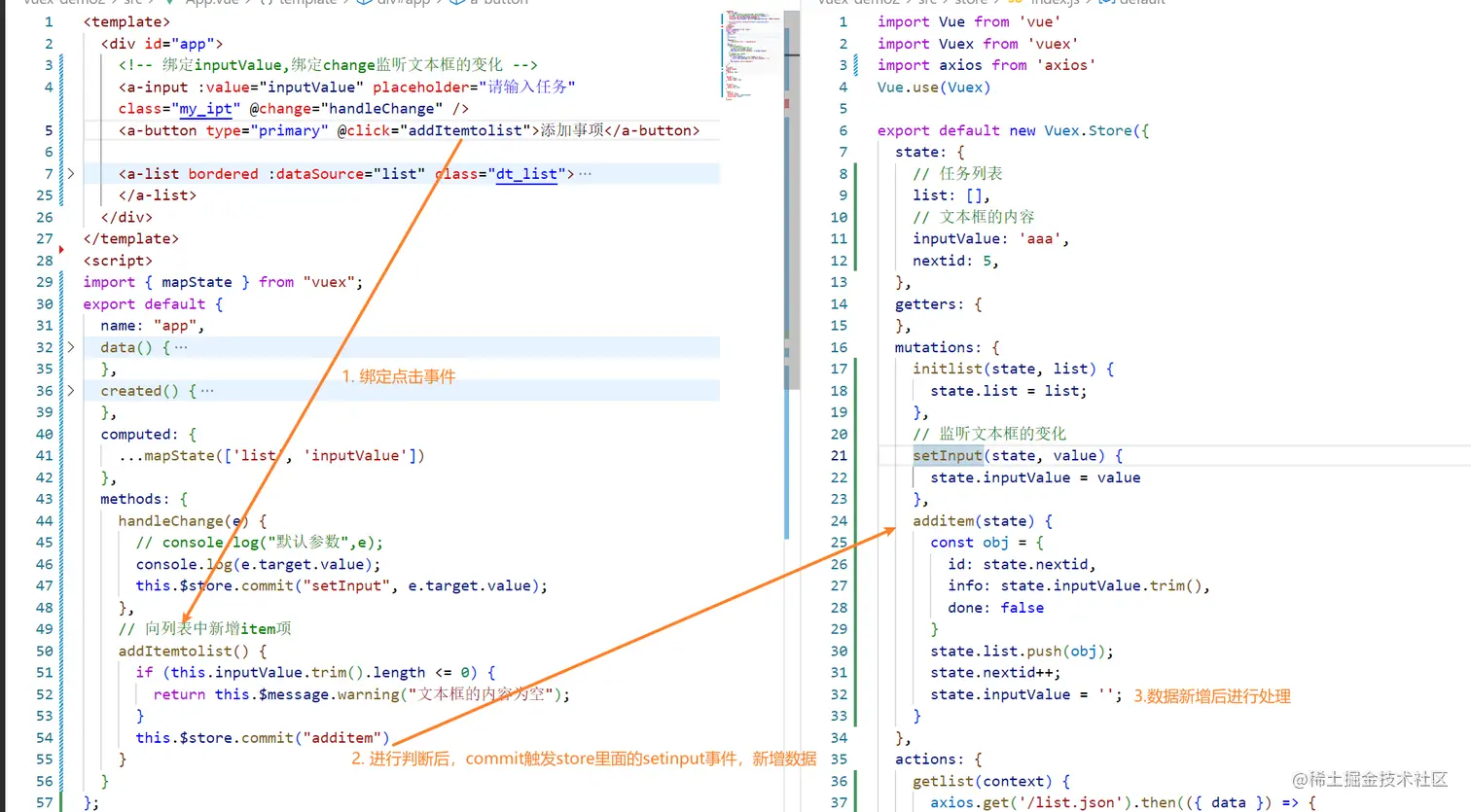
Task: Click 'this.$store.commit("additem")' line
Action: (263, 737)
